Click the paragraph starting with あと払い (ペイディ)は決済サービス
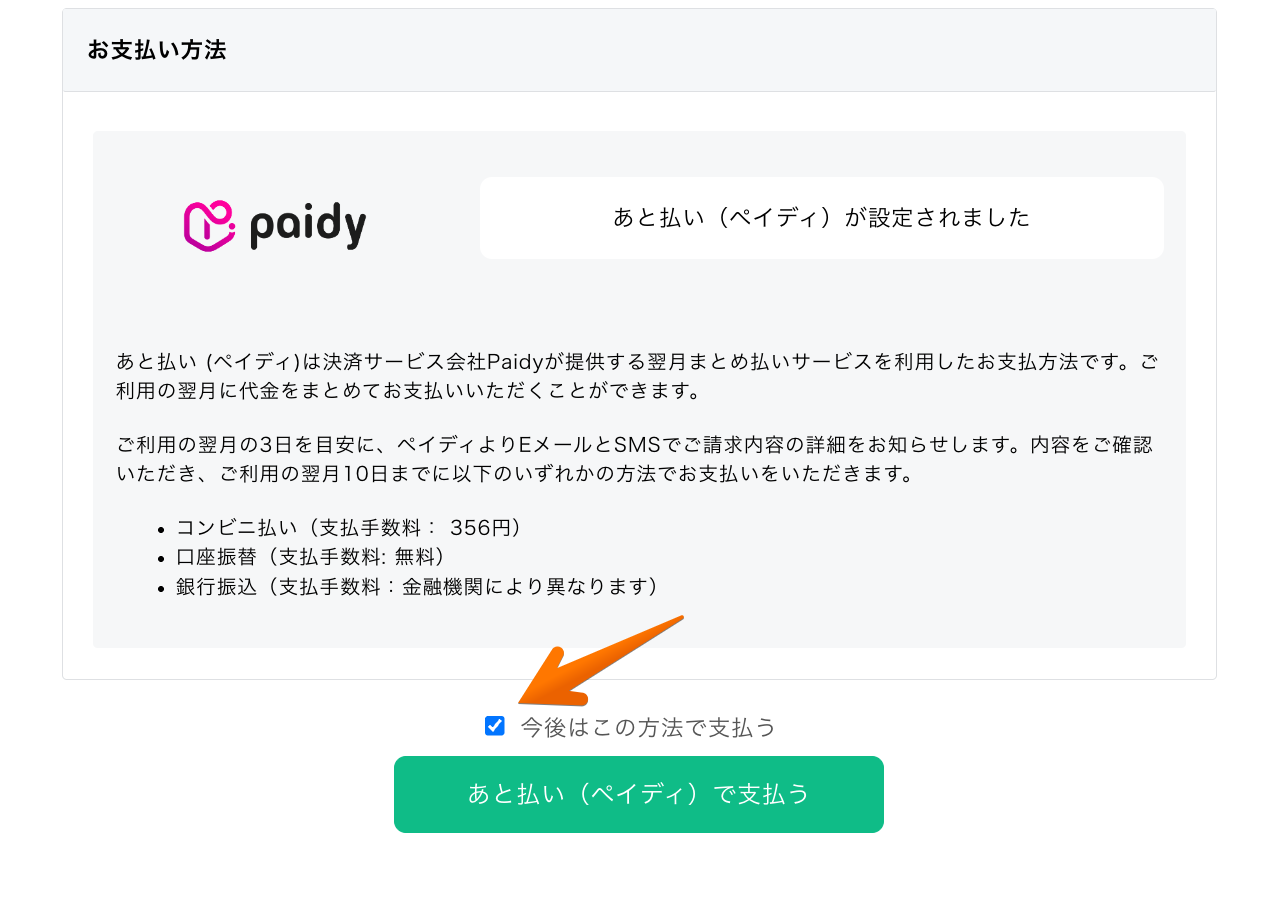This screenshot has width=1280, height=904. [637, 375]
